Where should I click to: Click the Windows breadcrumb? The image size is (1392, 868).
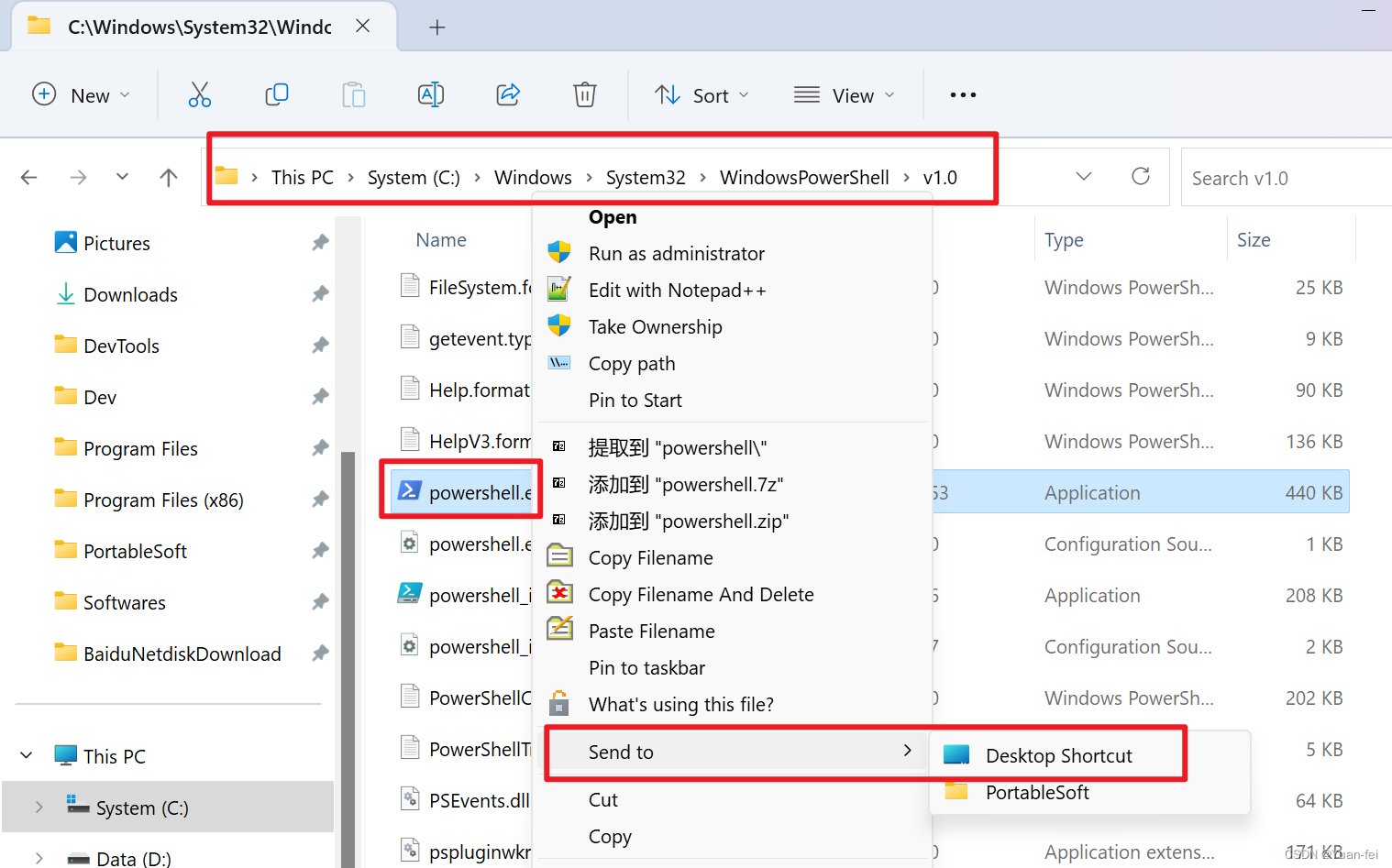(533, 178)
